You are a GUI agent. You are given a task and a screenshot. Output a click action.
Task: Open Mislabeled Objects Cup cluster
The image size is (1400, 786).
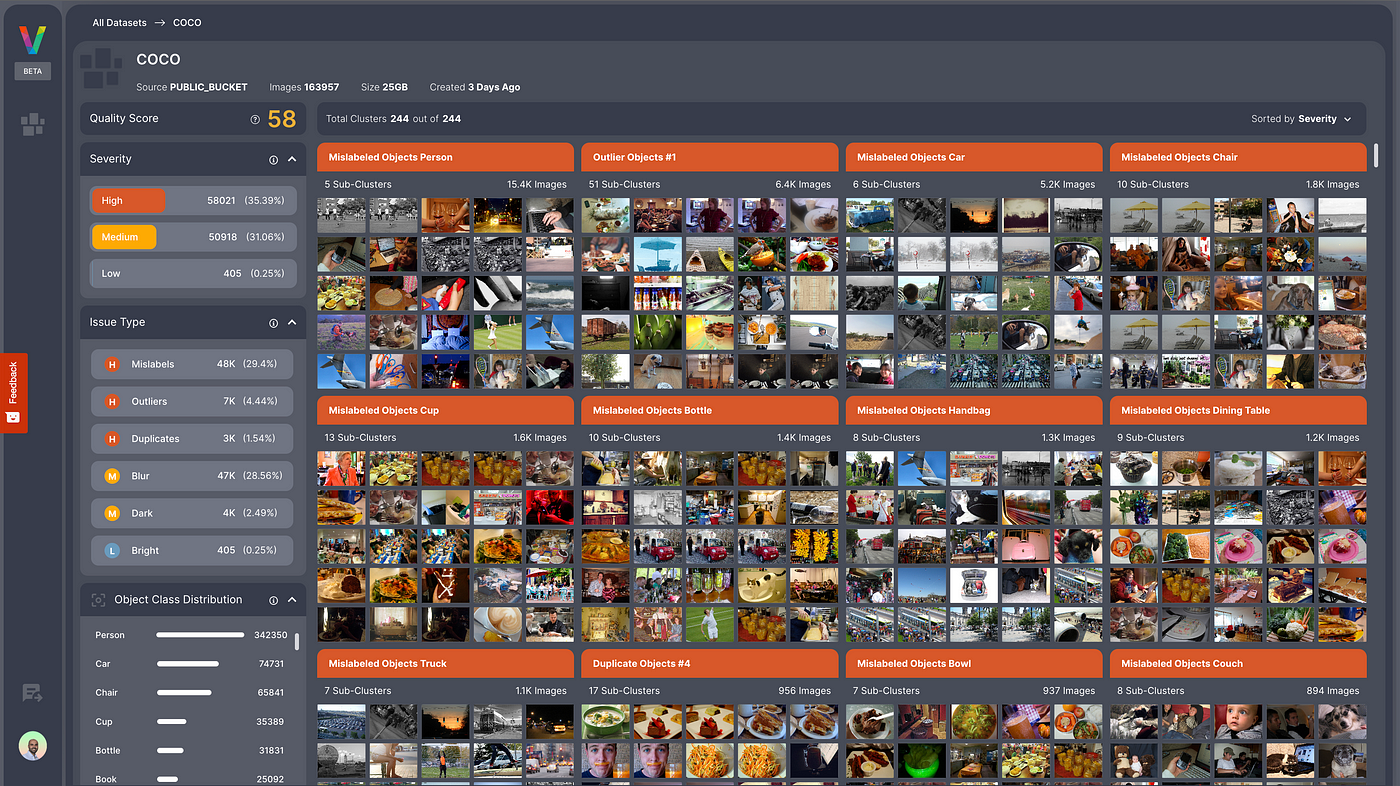[445, 410]
